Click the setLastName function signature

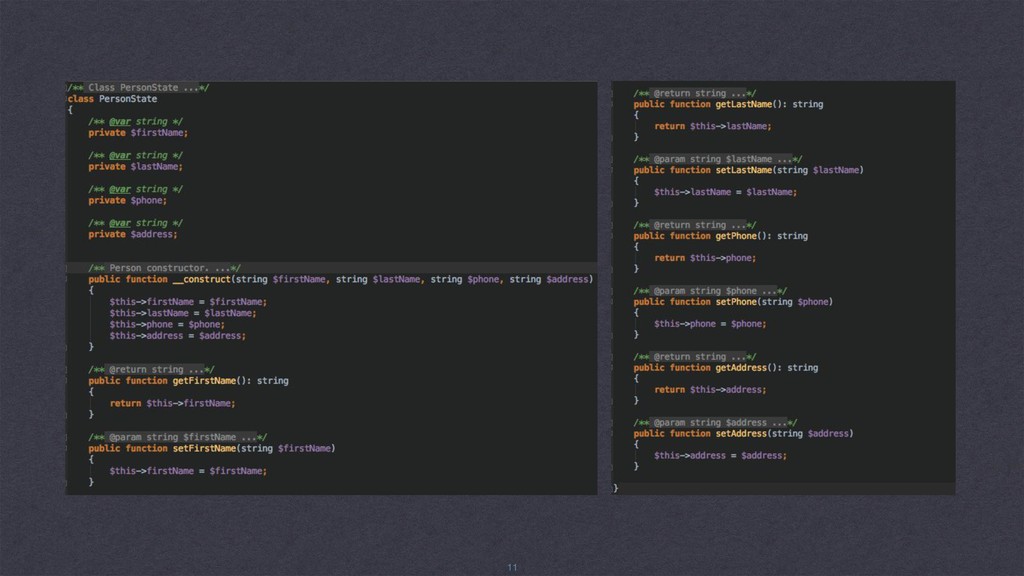click(748, 170)
